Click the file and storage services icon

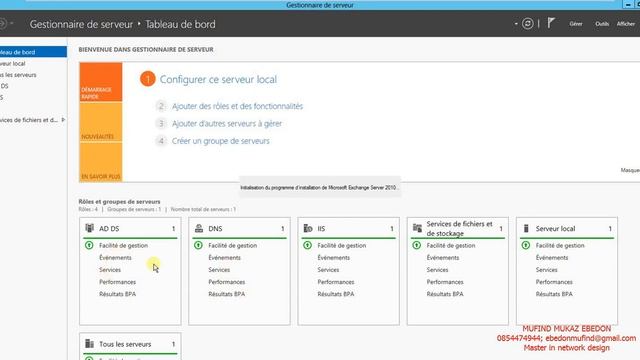tap(417, 228)
